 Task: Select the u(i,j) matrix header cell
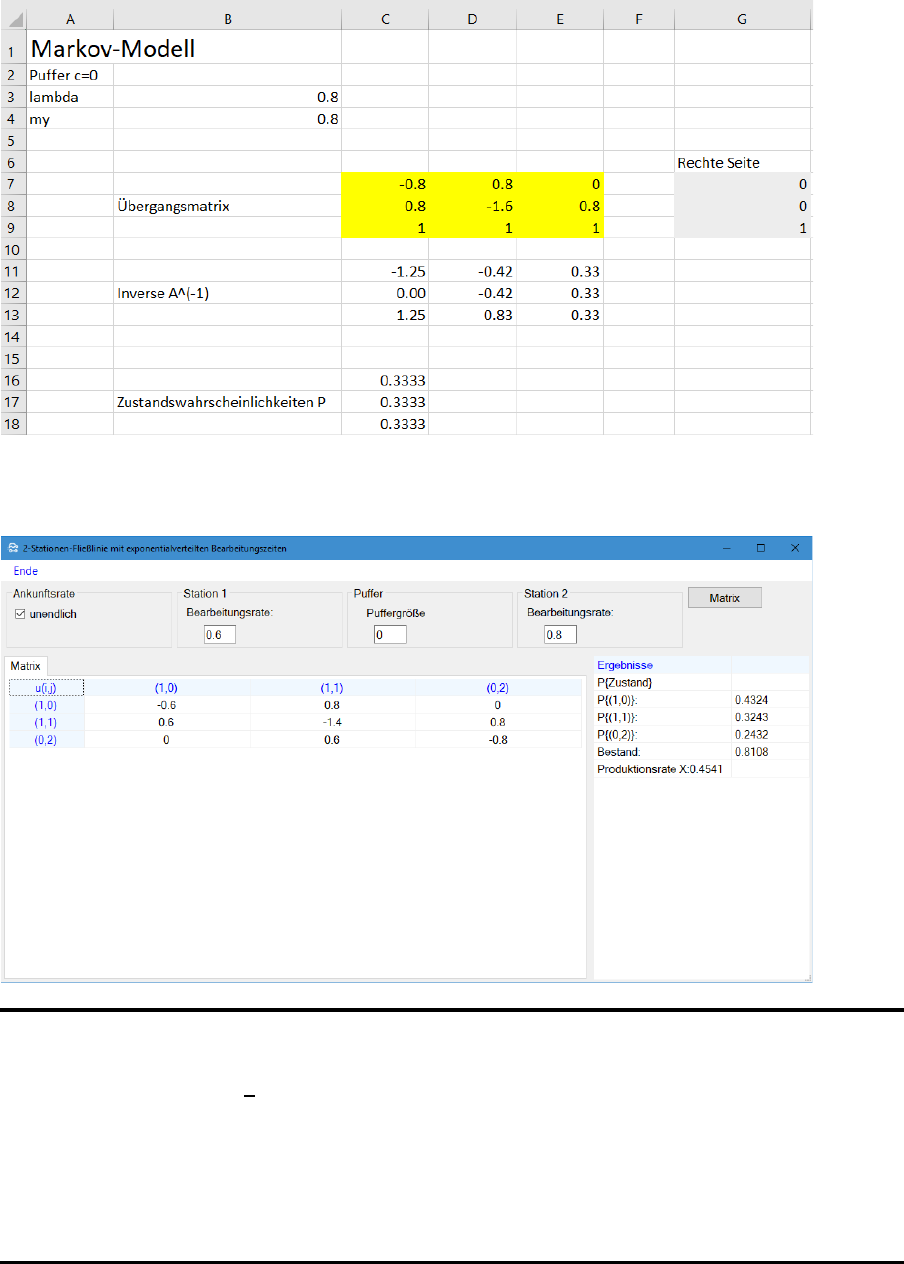[46, 687]
